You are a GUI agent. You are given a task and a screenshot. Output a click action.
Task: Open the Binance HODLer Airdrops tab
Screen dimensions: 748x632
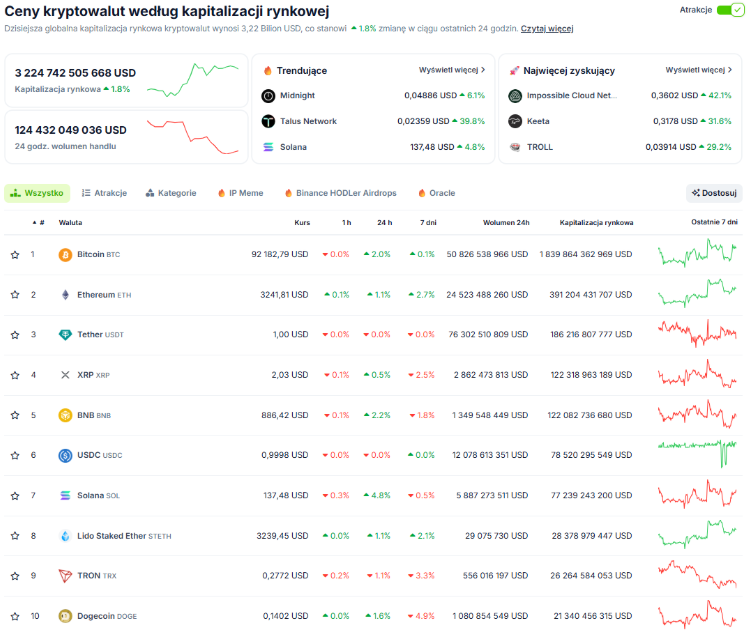click(340, 193)
